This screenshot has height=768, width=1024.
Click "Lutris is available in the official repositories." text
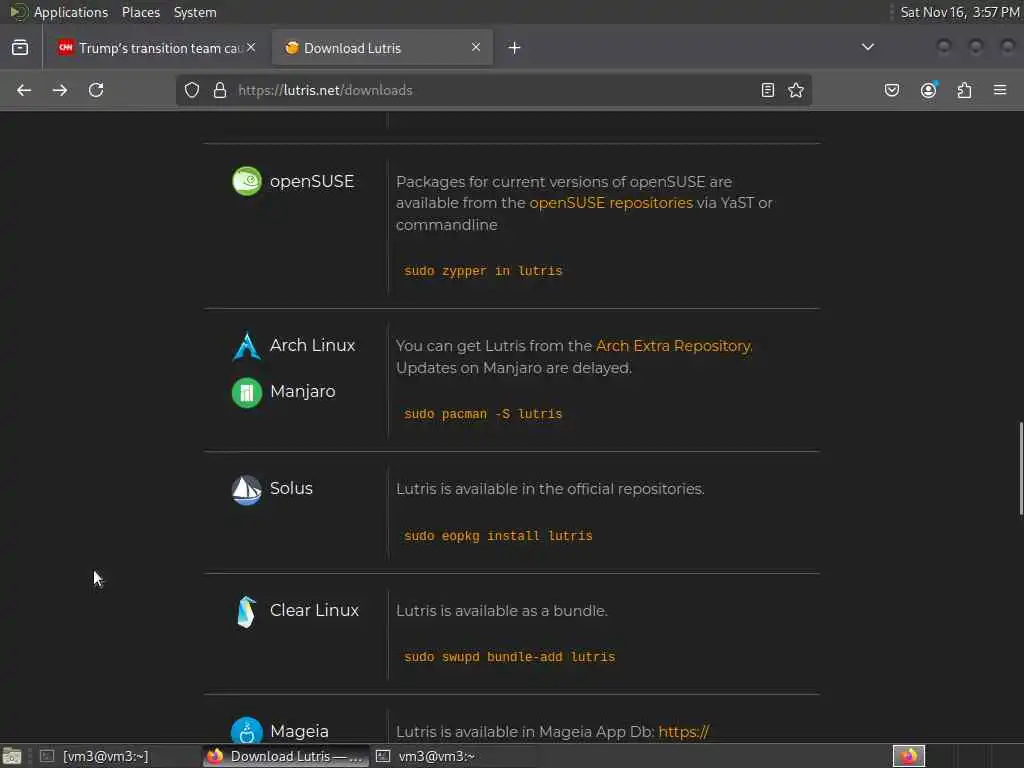(550, 488)
